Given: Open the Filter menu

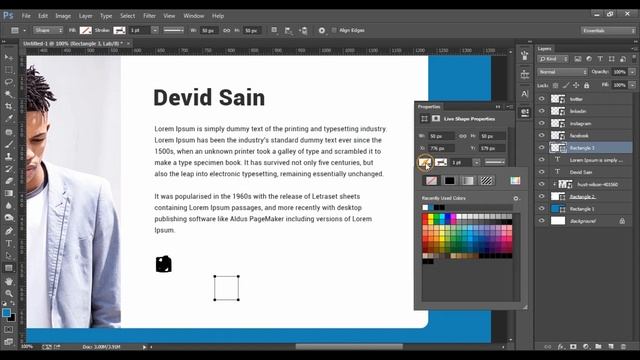Looking at the screenshot, I should point(149,16).
